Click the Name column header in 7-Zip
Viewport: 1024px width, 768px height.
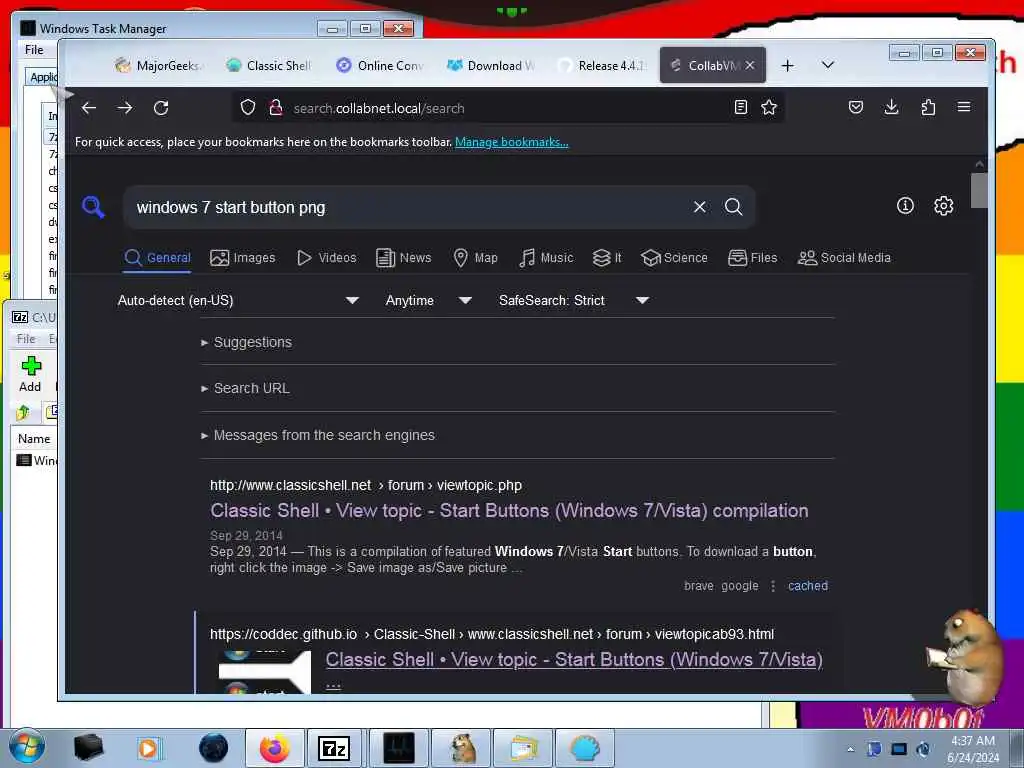(x=34, y=439)
